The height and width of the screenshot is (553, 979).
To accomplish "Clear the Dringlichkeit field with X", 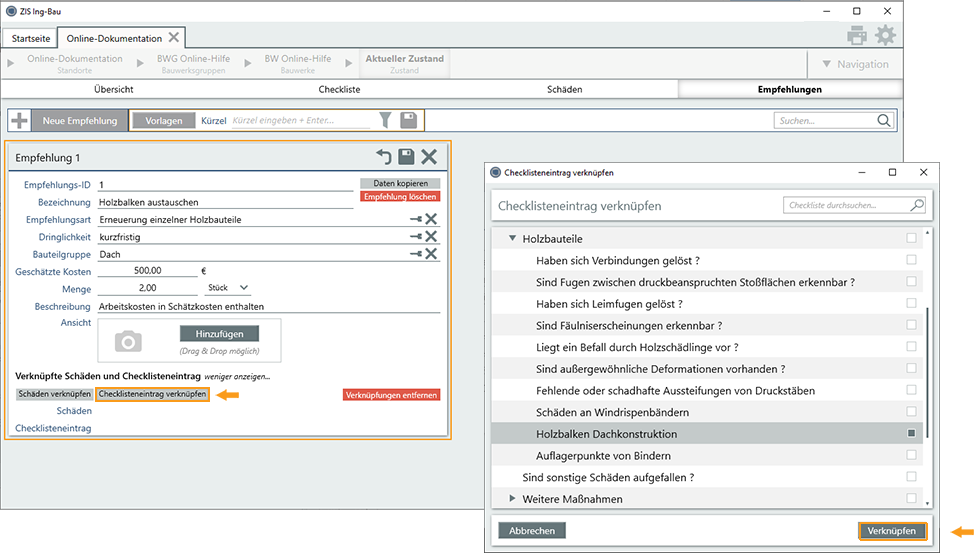I will point(431,236).
